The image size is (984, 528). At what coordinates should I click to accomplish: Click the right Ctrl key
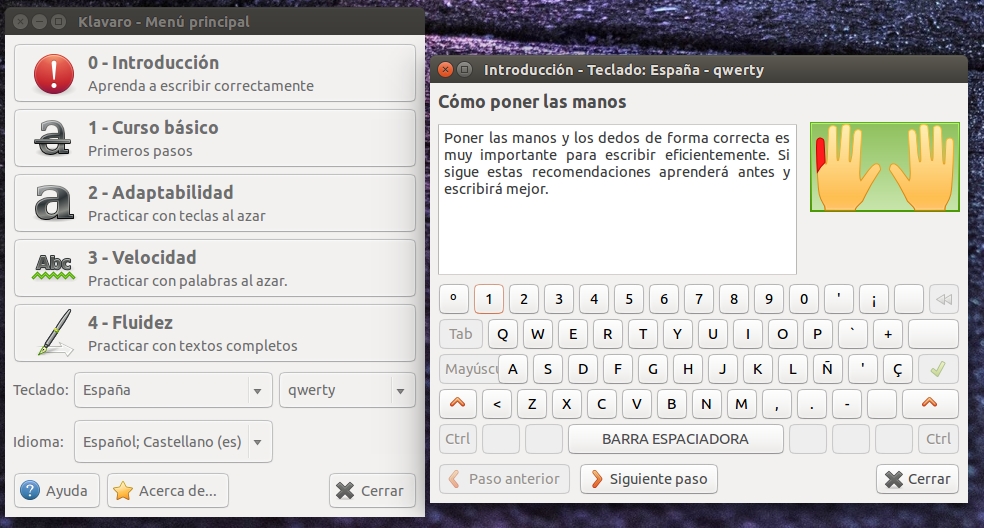(x=938, y=439)
